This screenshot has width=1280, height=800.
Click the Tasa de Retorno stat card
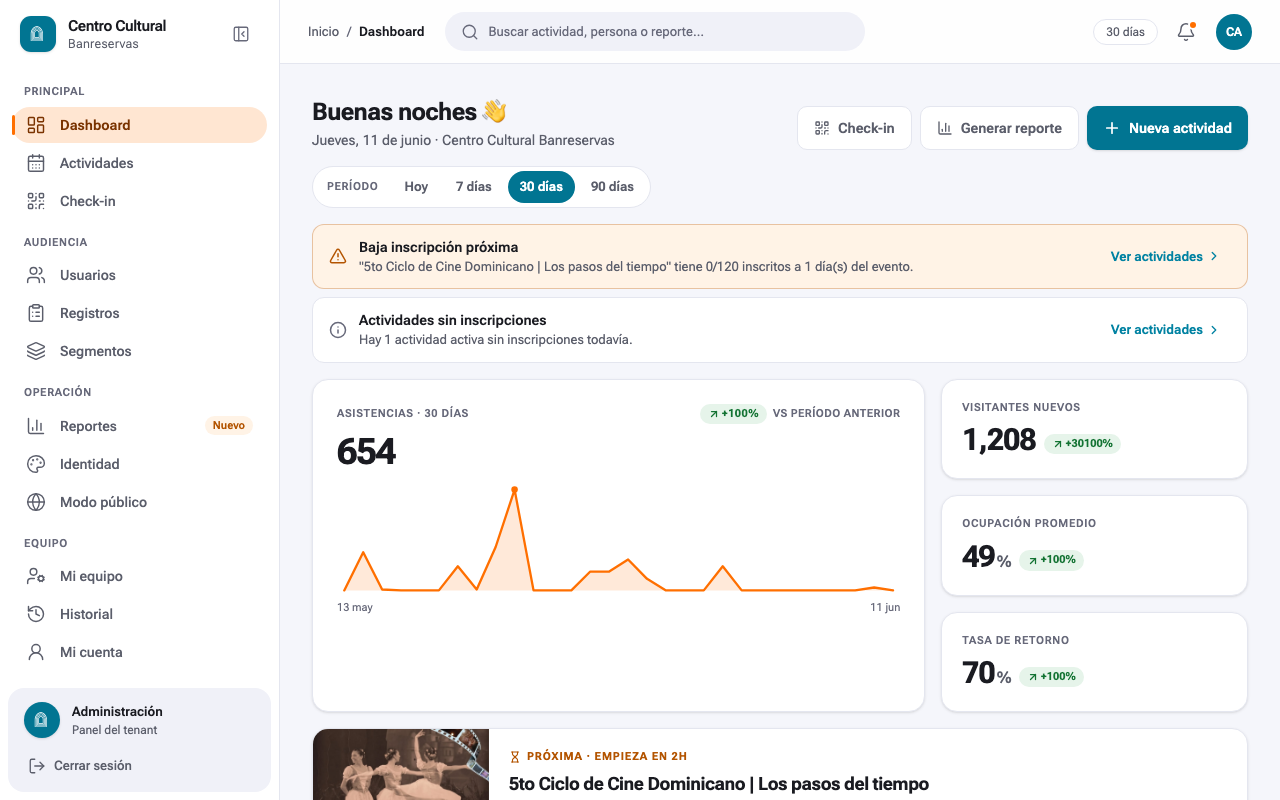[1094, 662]
